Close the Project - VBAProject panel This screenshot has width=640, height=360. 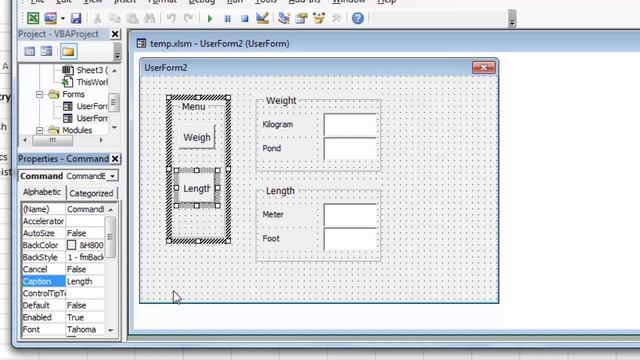[115, 34]
